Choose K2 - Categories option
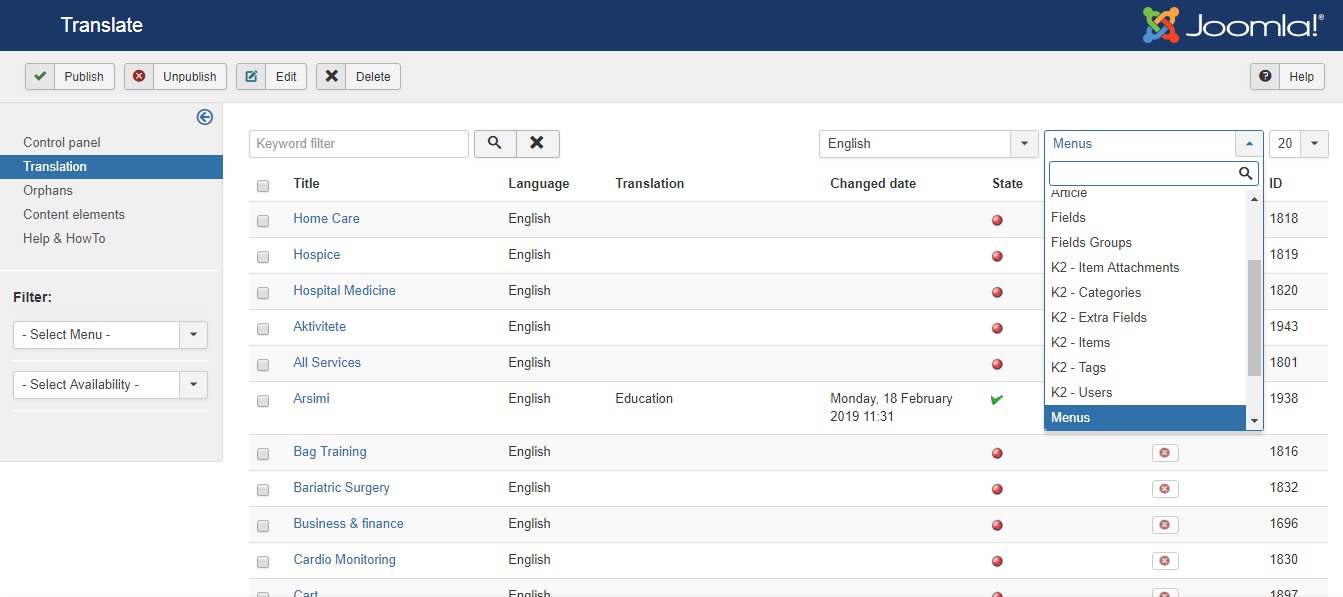 click(1146, 292)
